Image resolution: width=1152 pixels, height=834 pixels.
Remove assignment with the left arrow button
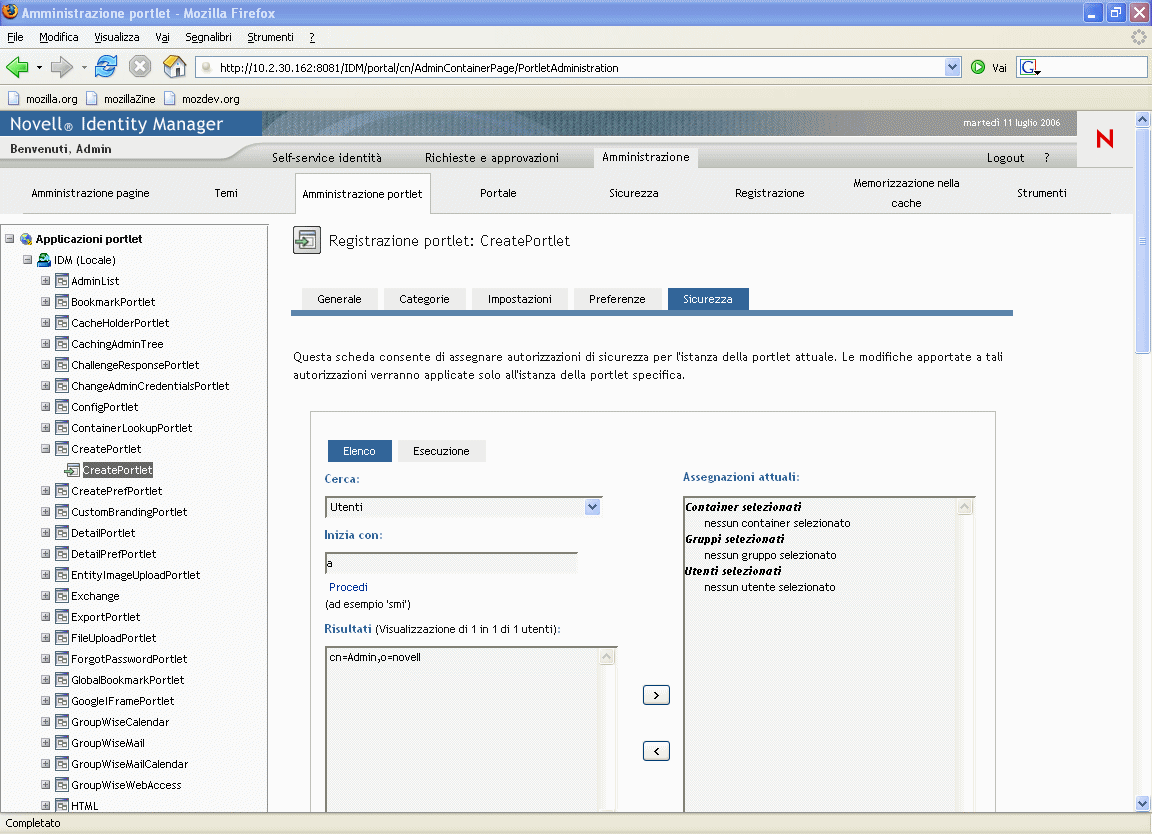(x=656, y=751)
